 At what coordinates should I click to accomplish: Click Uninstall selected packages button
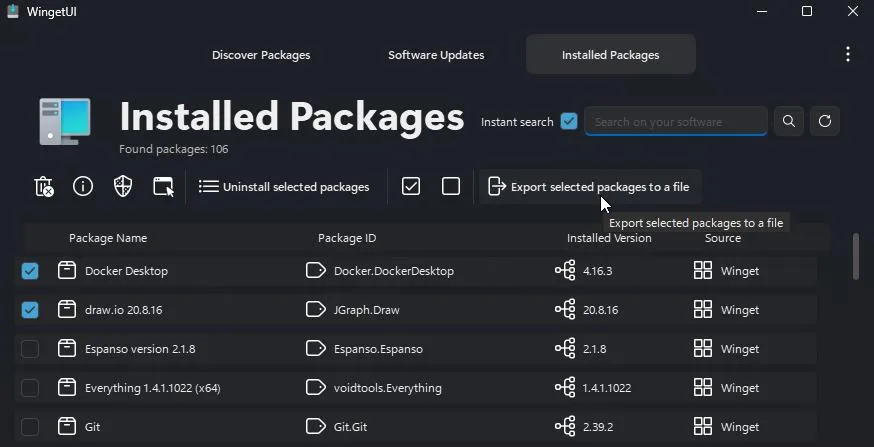tap(284, 187)
